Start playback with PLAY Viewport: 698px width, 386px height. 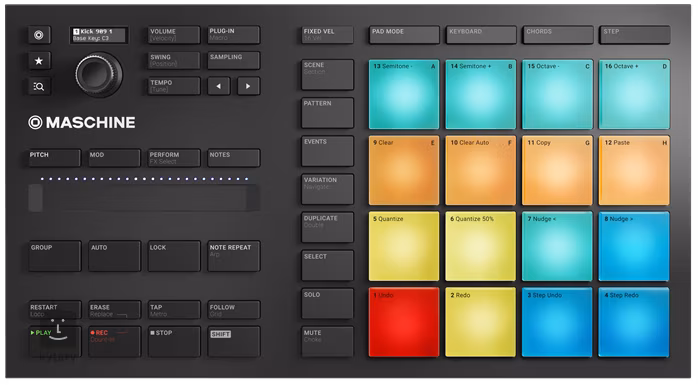pos(55,342)
